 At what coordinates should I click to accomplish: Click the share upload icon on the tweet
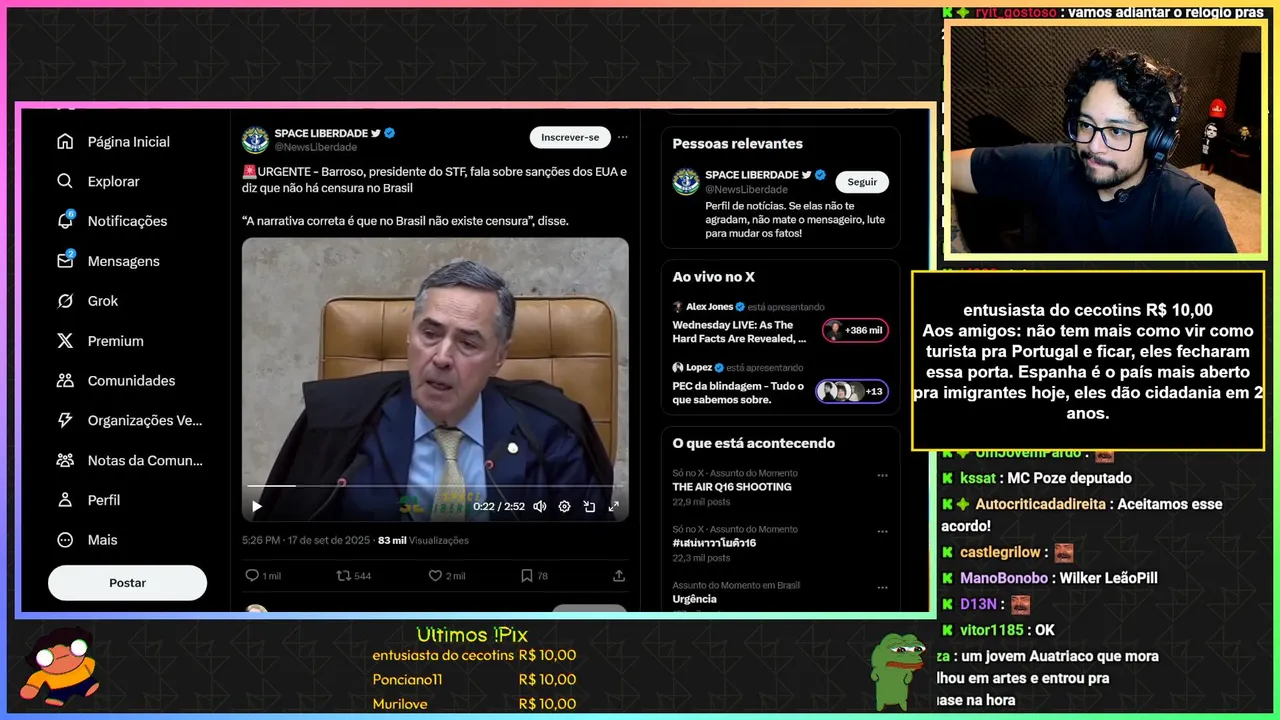click(619, 575)
